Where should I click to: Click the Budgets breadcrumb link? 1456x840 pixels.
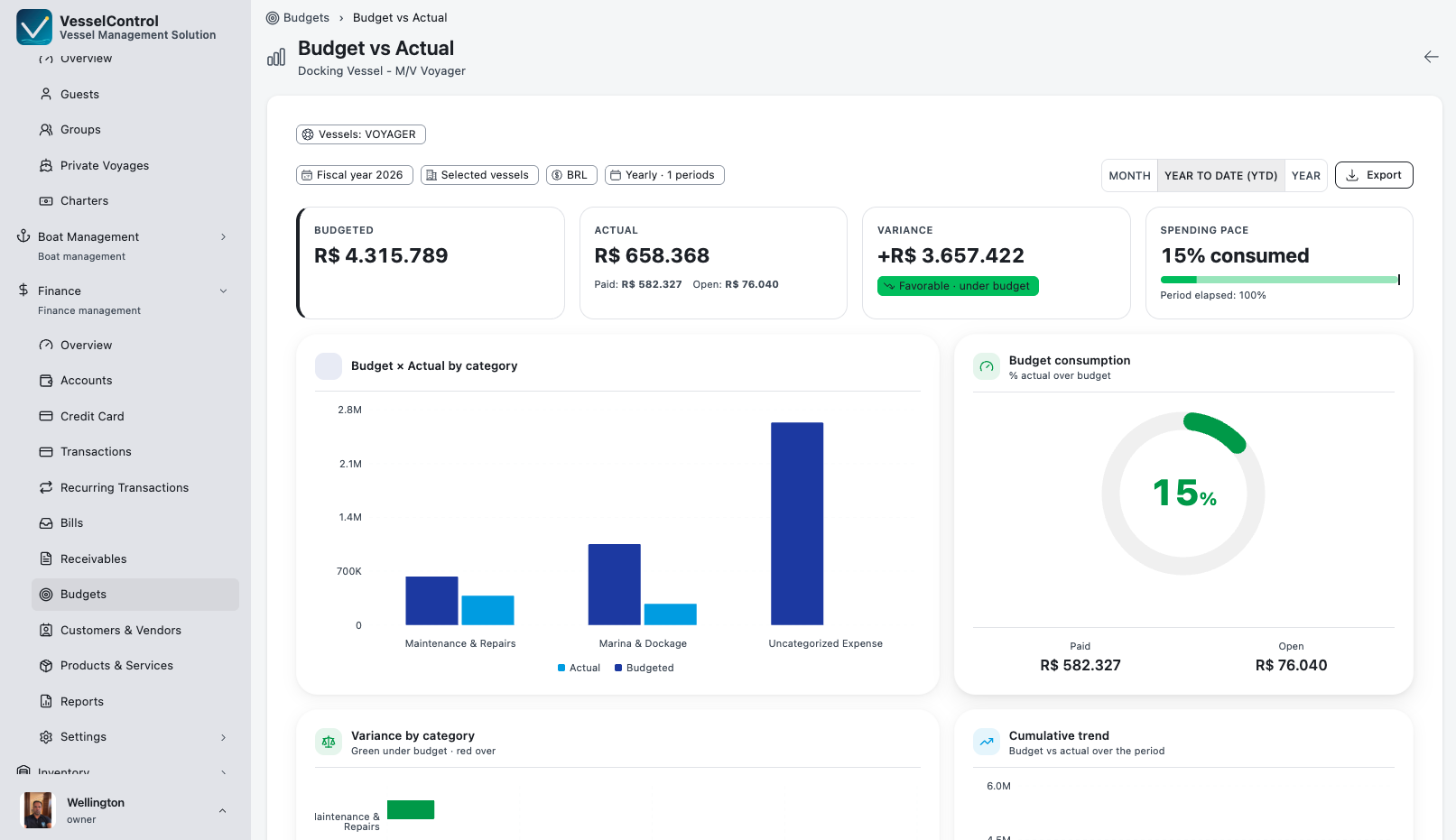298,17
